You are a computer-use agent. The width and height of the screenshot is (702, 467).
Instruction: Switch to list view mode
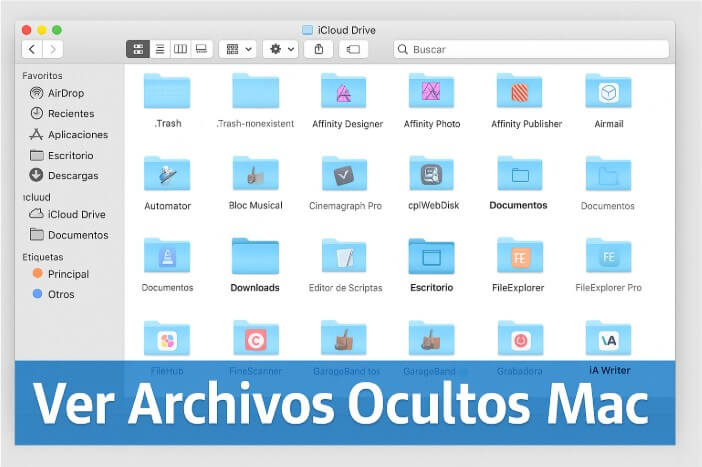pyautogui.click(x=160, y=49)
